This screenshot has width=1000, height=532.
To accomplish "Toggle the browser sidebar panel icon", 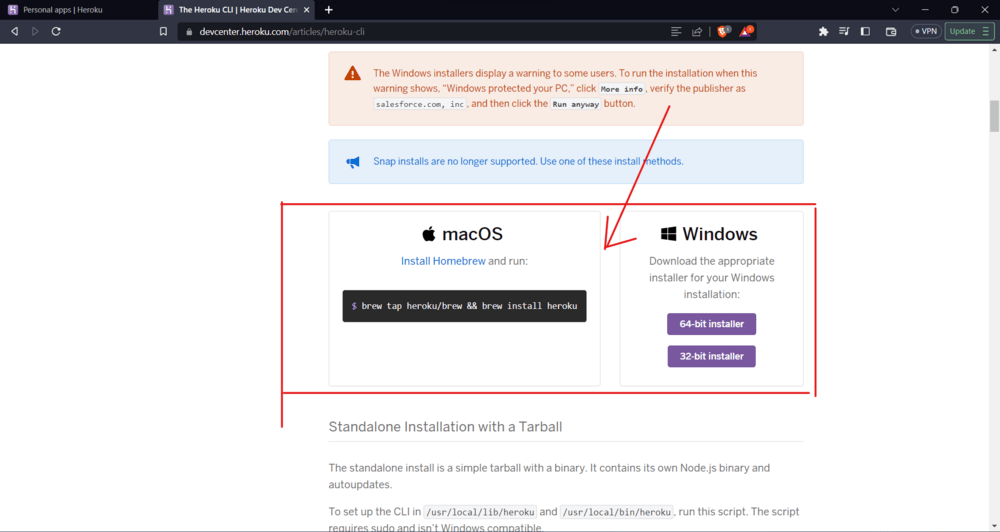I will (x=865, y=31).
